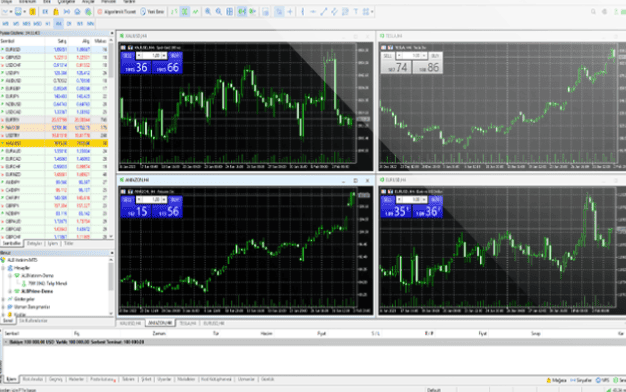Open the Mağaza link in status area
626x392 pixels.
(x=557, y=380)
